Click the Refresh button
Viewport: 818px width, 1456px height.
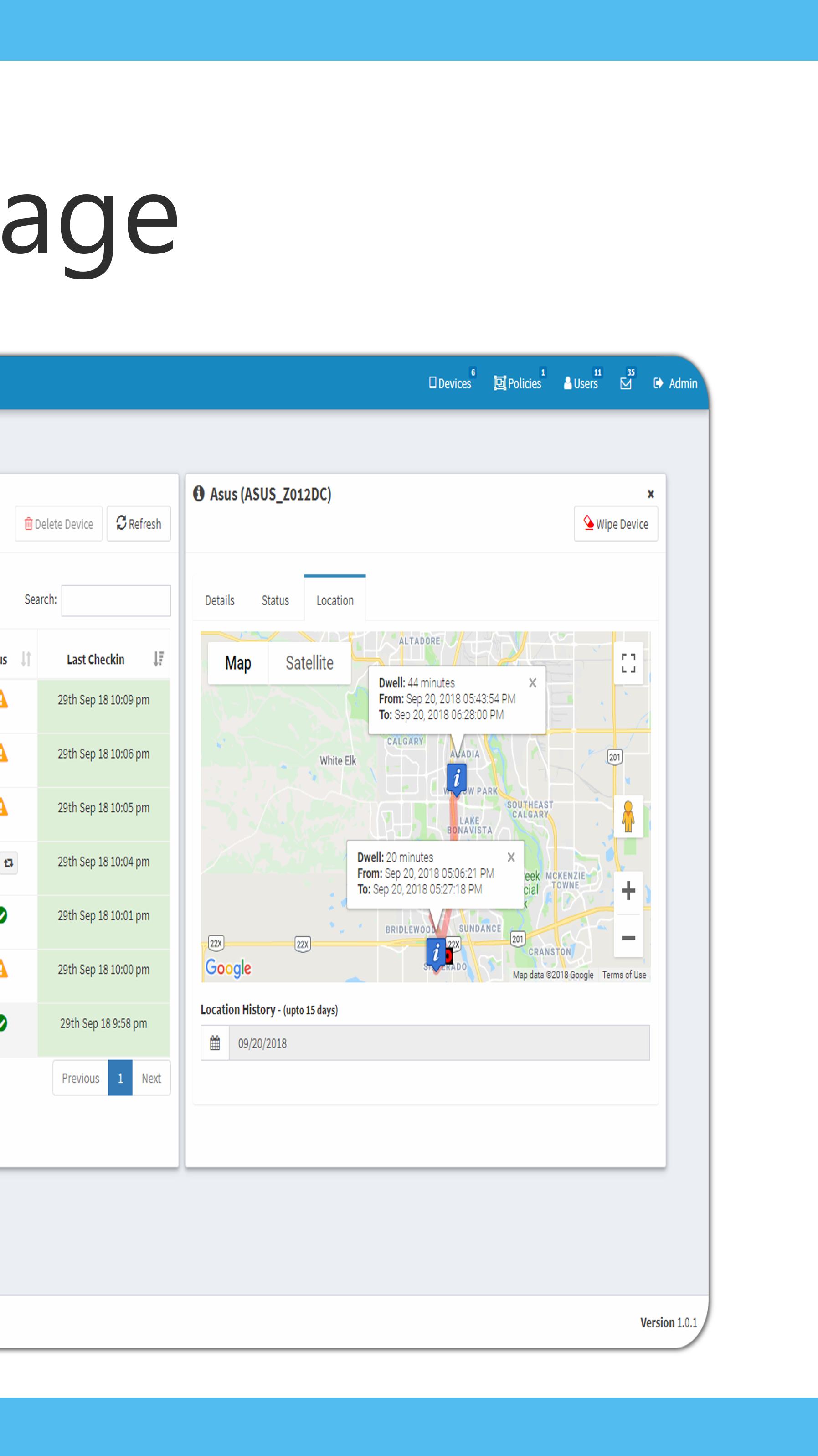pyautogui.click(x=139, y=523)
